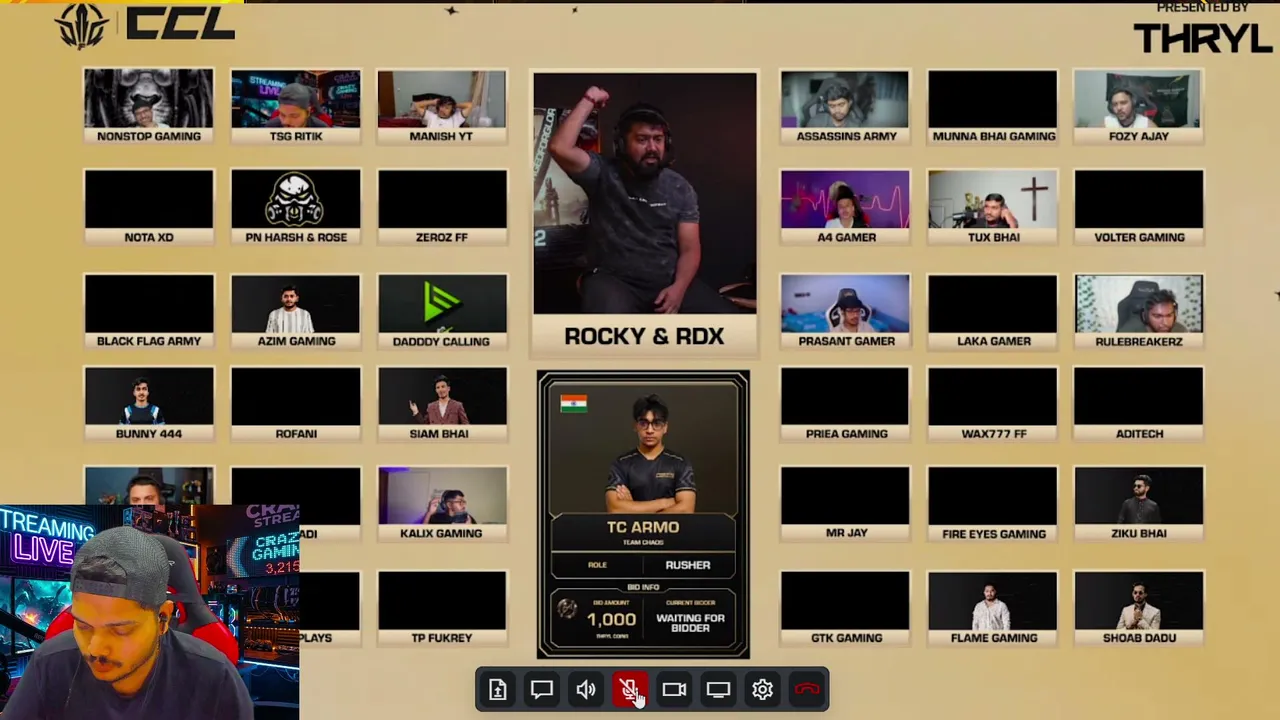Click the 1,000 bid amount
Viewport: 1280px width, 720px height.
[x=611, y=620]
